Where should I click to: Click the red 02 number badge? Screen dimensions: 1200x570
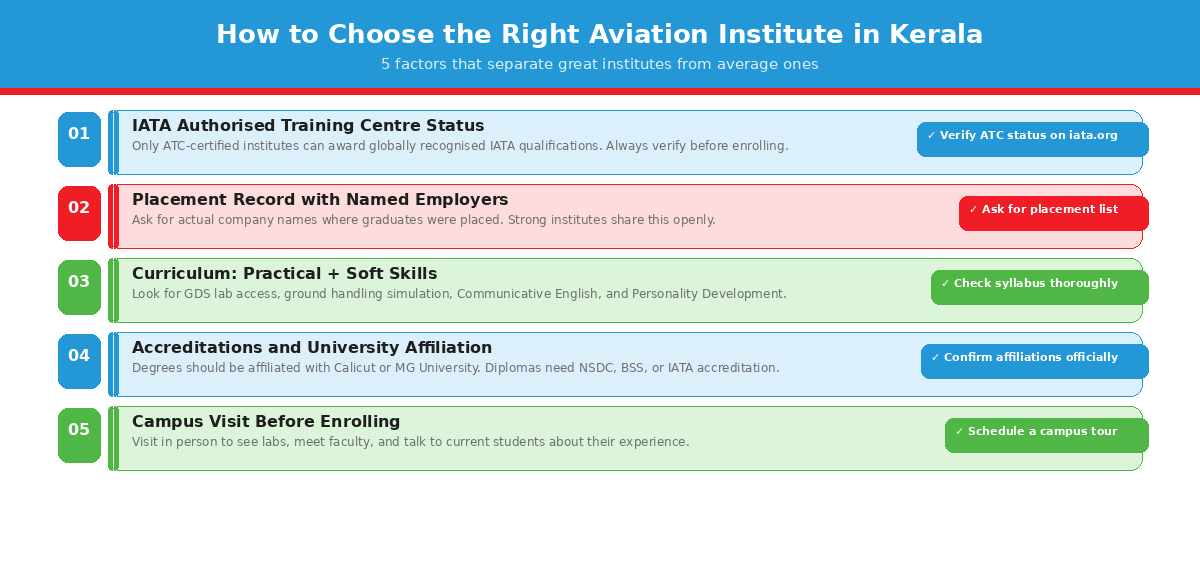coord(79,213)
